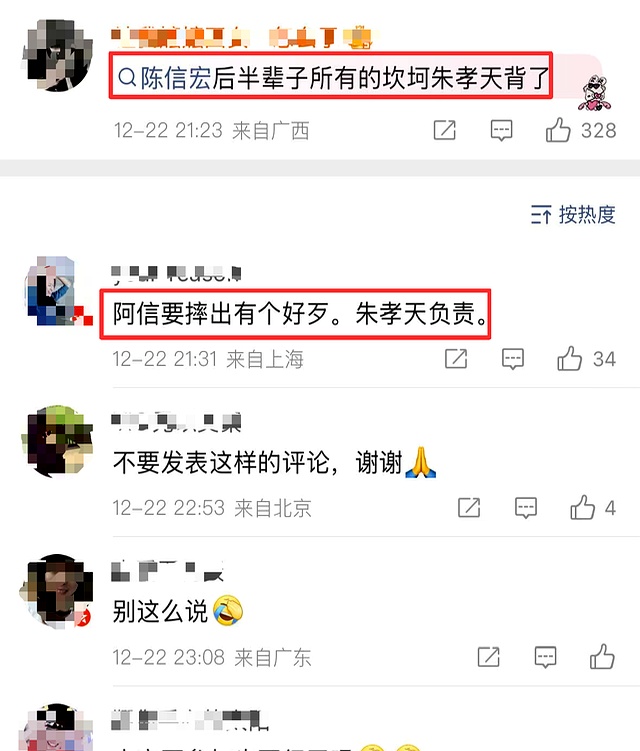
Task: Like the Beijing comment with 4 likes
Action: tap(583, 507)
